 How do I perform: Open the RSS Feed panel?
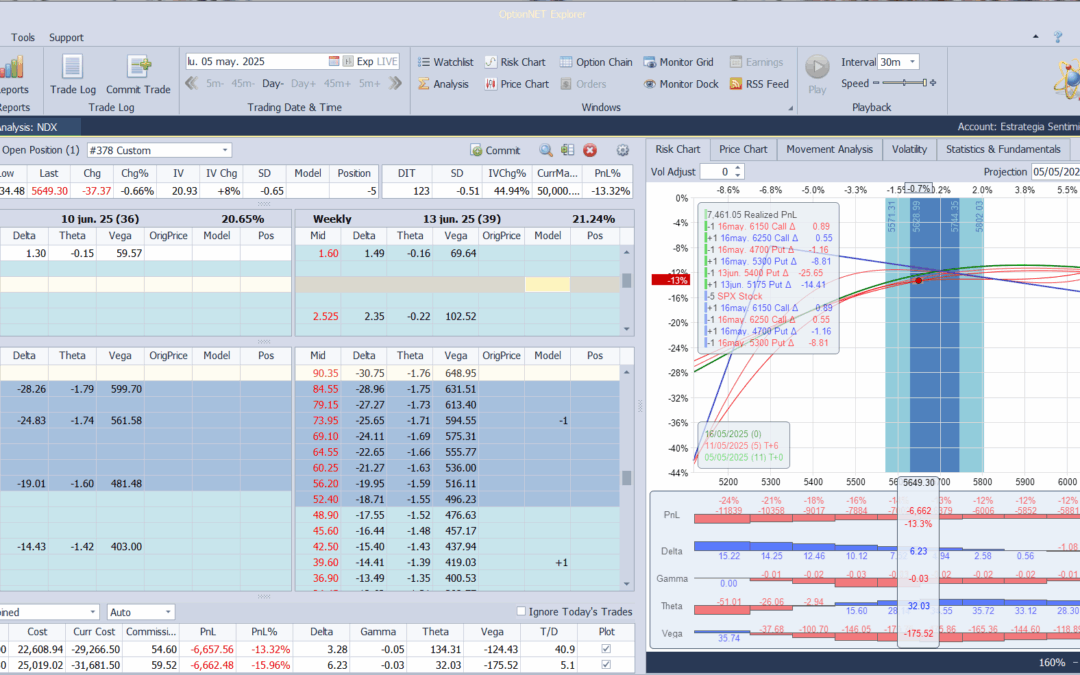pos(759,84)
